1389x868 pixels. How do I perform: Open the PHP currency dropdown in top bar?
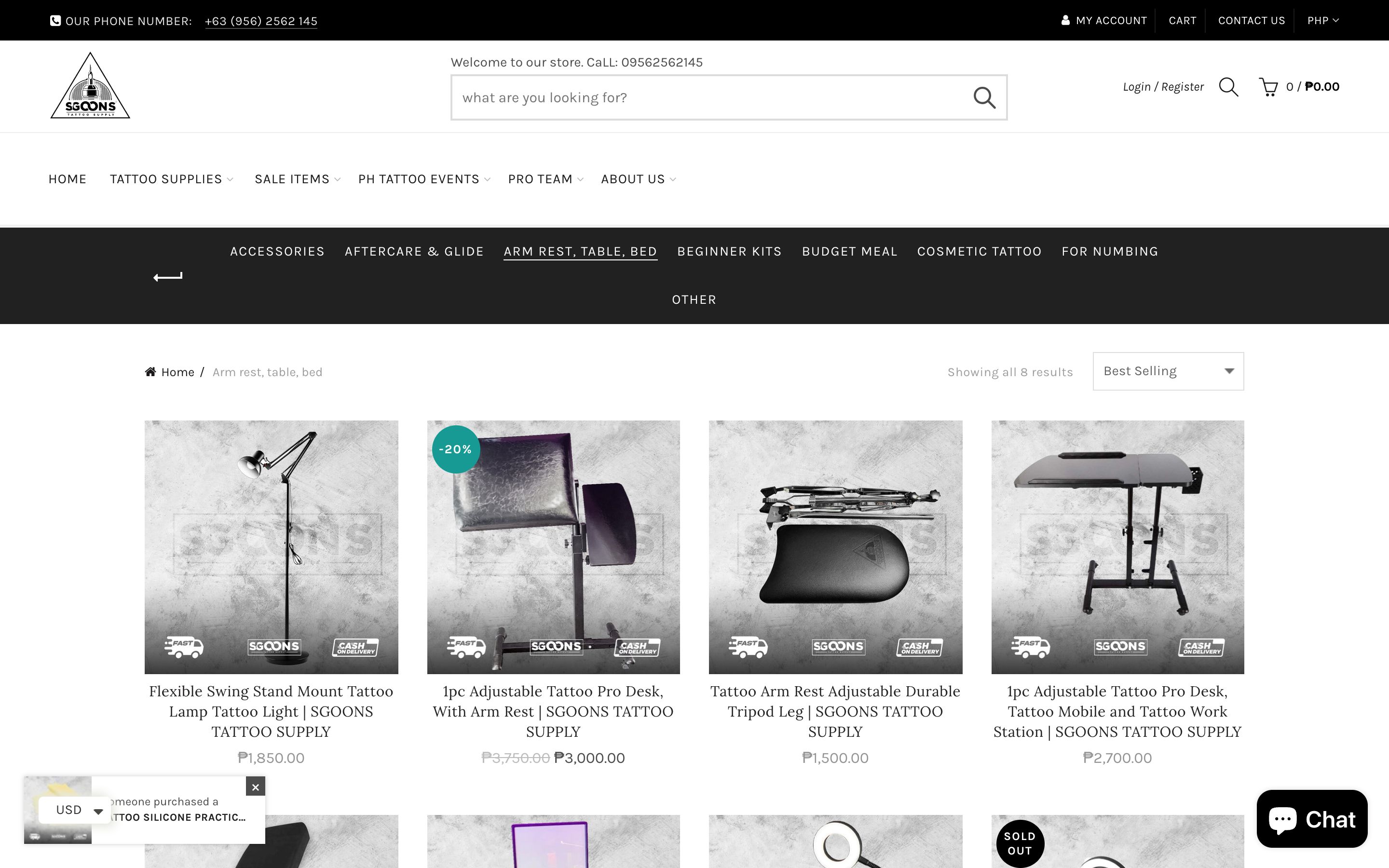(1322, 20)
